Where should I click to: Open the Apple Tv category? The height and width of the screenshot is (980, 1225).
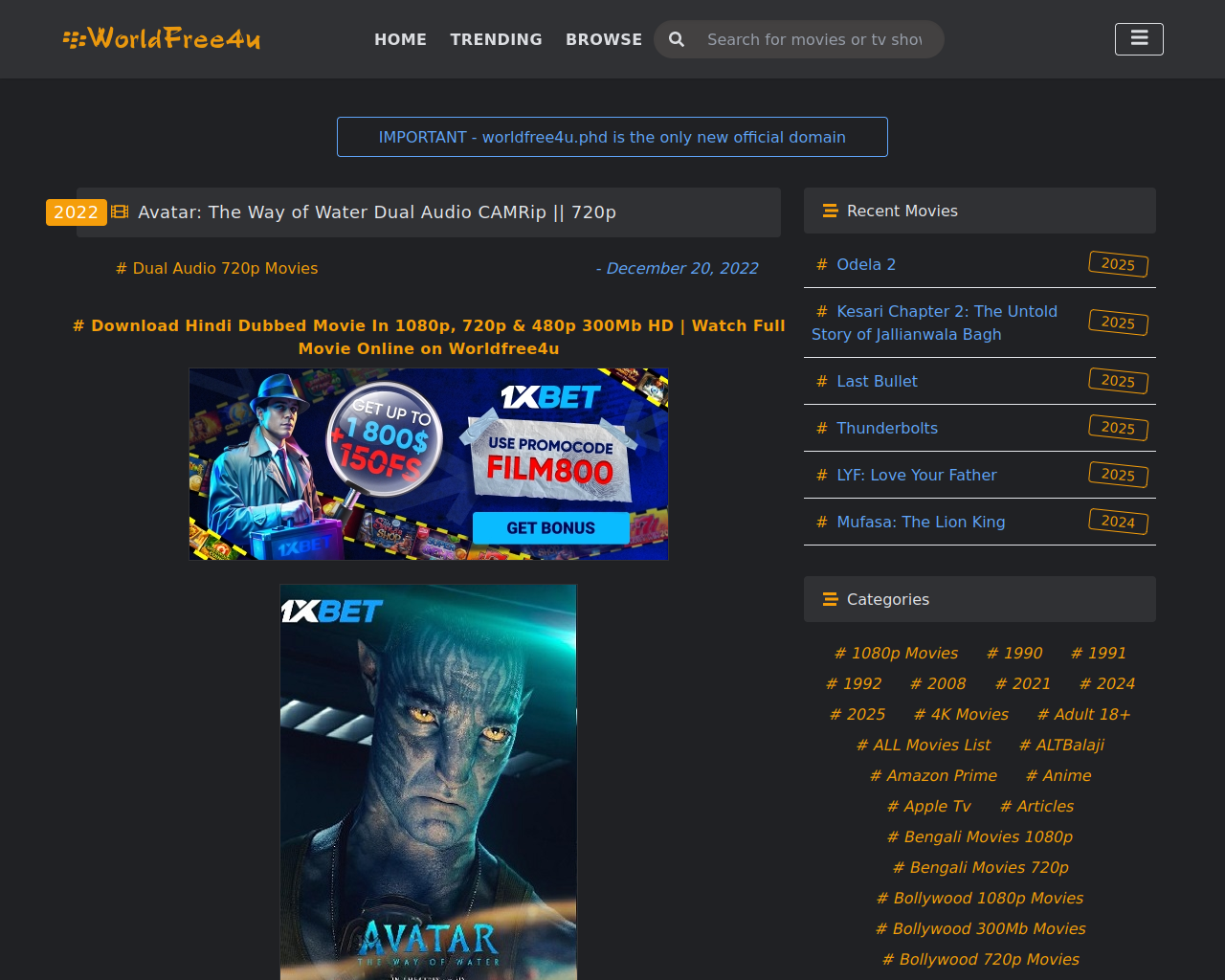928,806
